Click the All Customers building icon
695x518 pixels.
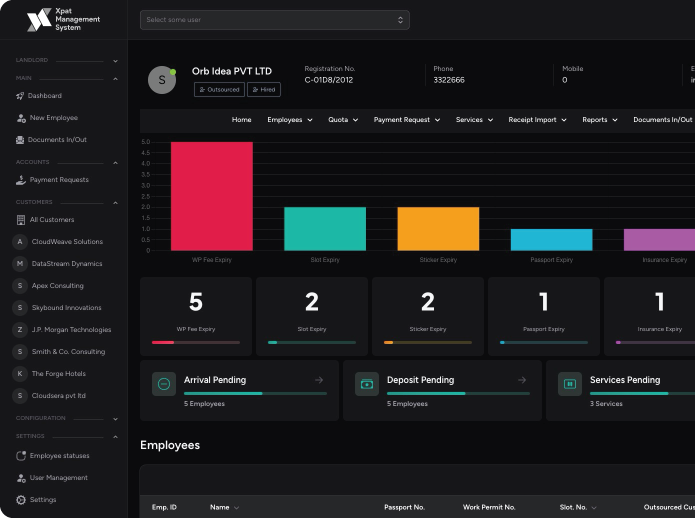click(x=21, y=220)
